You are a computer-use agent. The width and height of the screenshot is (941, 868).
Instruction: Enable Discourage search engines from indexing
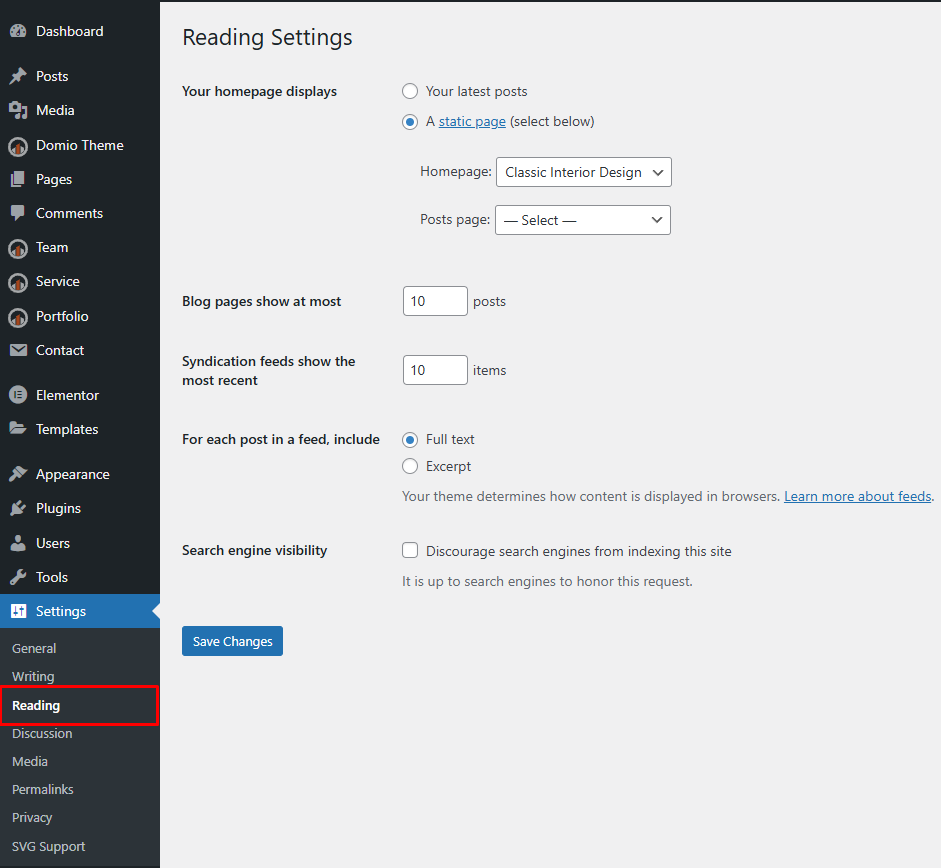410,550
